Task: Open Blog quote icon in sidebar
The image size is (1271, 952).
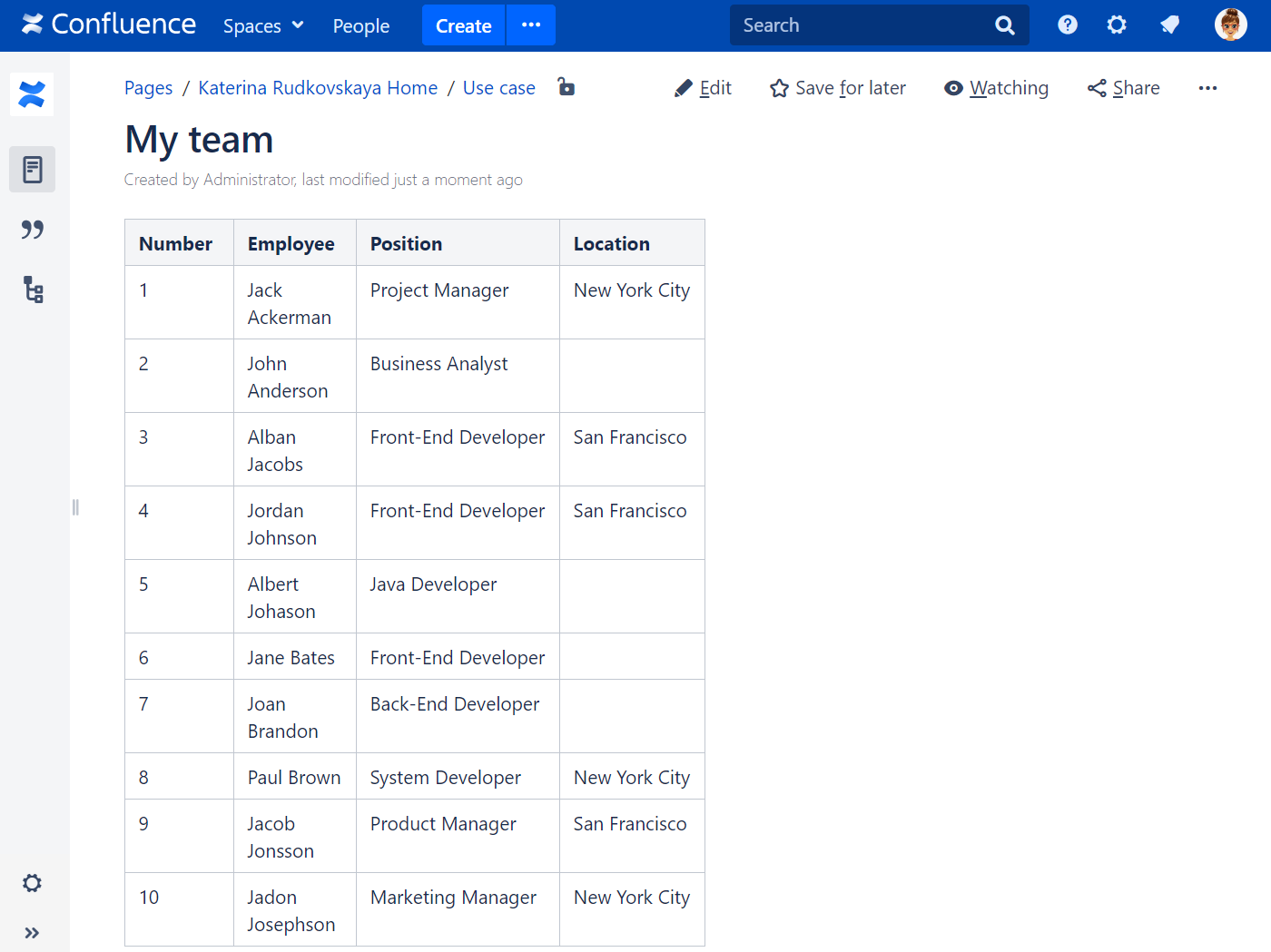Action: click(32, 230)
